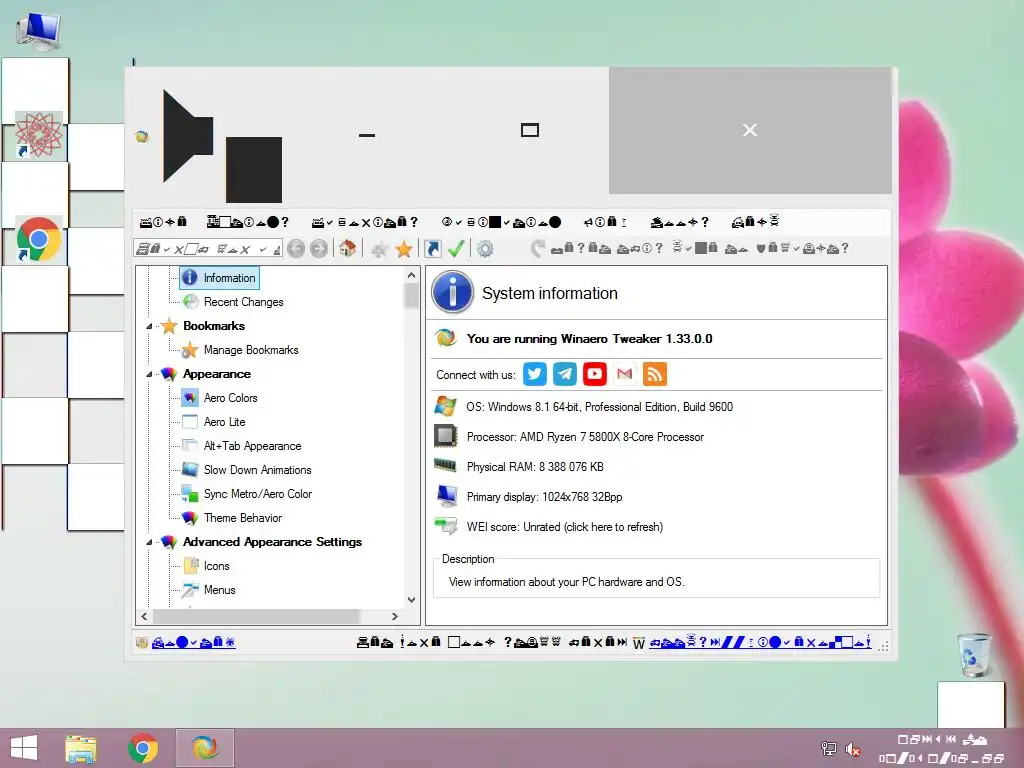Click the blue link at status bar left
Viewport: 1024px width, 768px height.
[193, 643]
